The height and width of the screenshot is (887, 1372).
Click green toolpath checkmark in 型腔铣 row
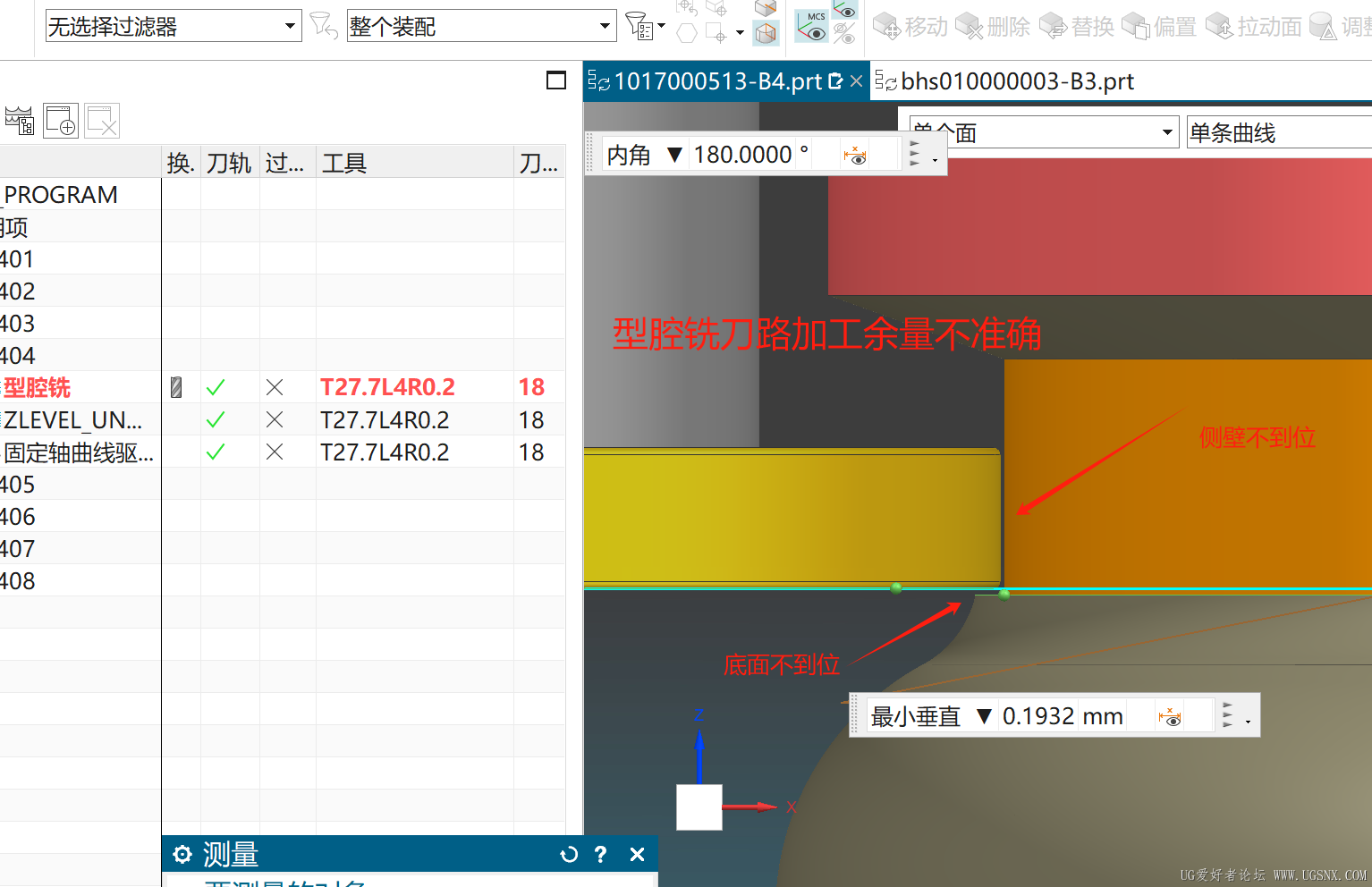(216, 387)
